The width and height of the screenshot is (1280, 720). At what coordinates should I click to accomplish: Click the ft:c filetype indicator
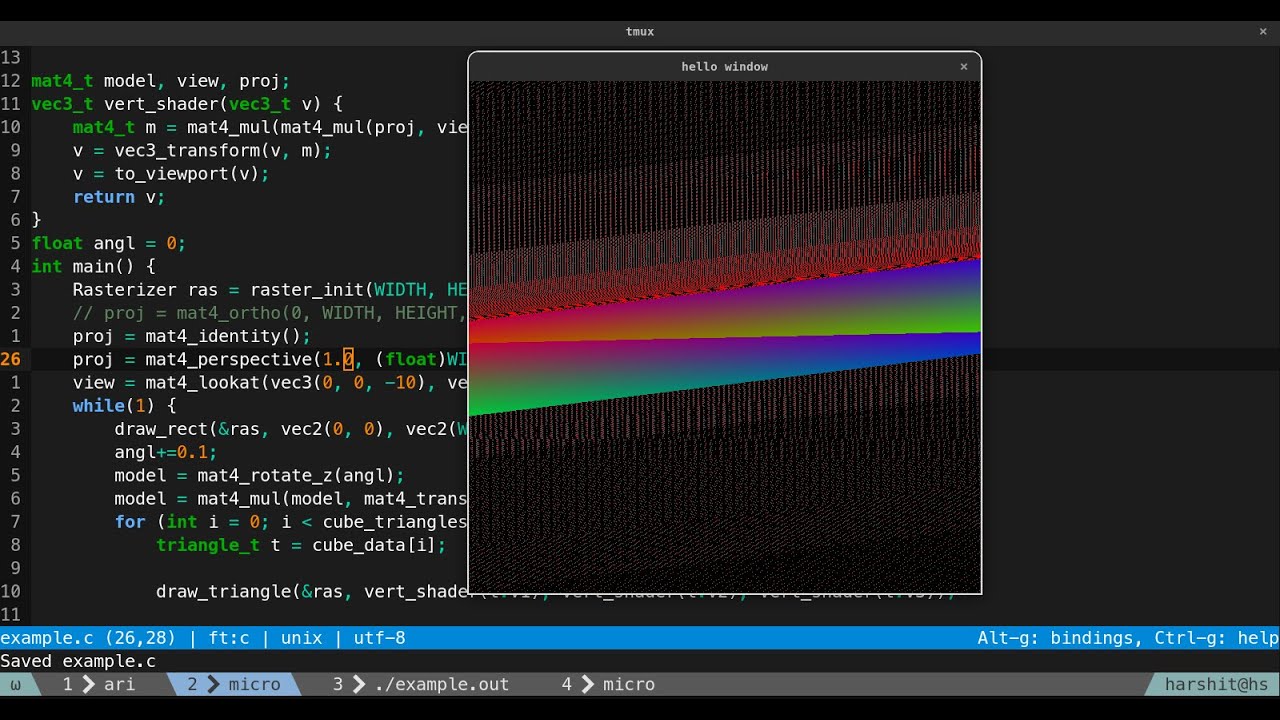229,638
